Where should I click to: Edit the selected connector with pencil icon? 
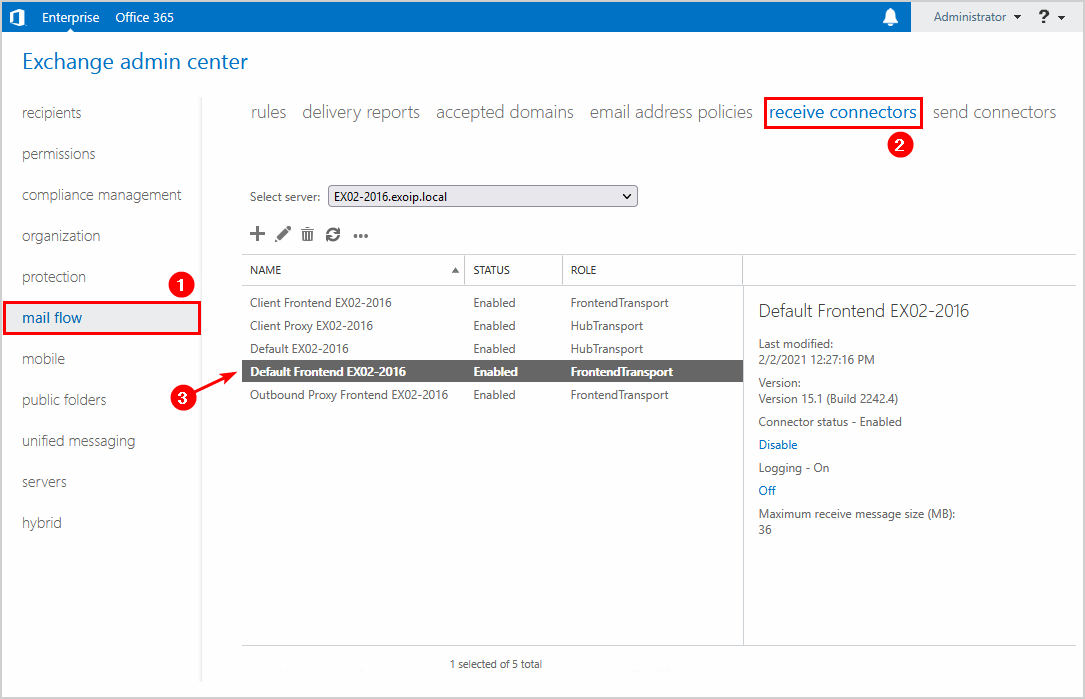[283, 234]
